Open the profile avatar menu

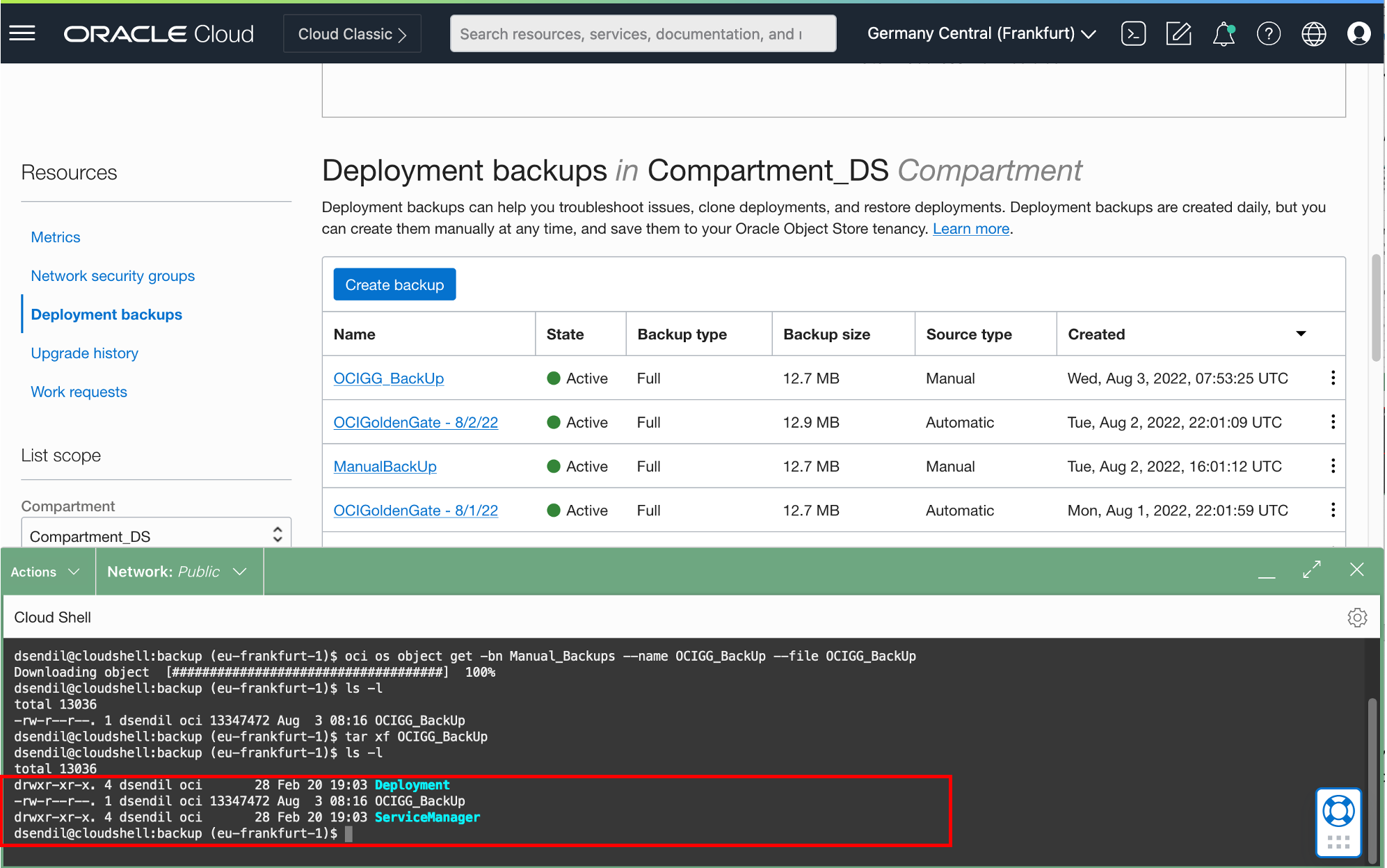pyautogui.click(x=1358, y=33)
